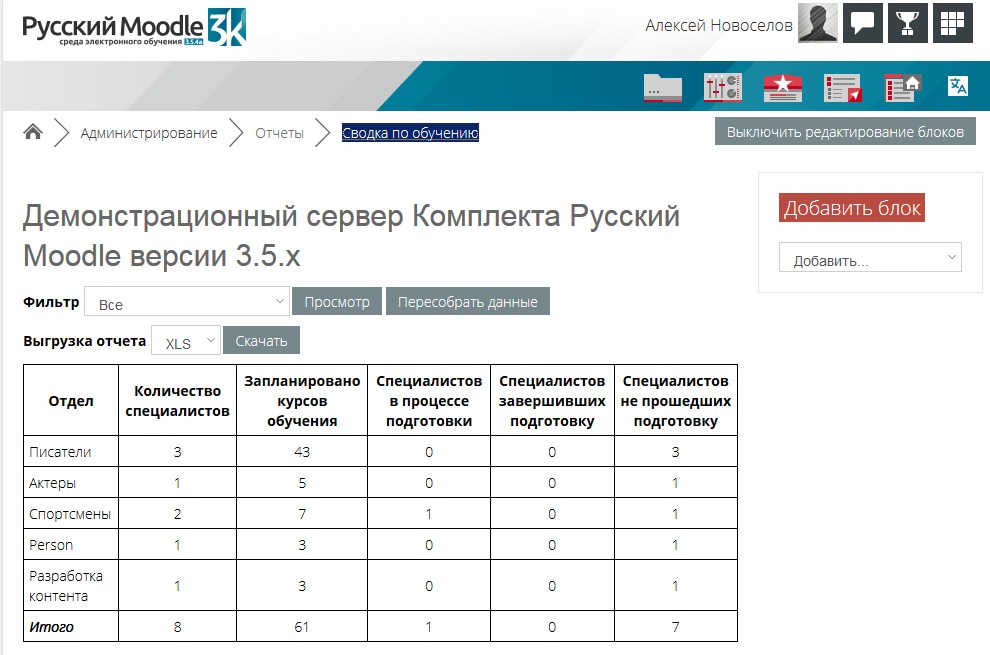Click the Просмотр button

[337, 301]
